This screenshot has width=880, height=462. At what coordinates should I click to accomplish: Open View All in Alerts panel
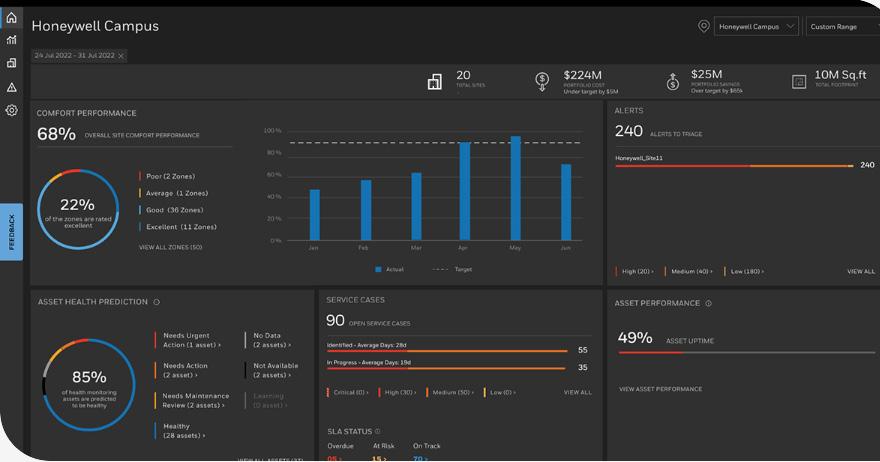pos(861,271)
